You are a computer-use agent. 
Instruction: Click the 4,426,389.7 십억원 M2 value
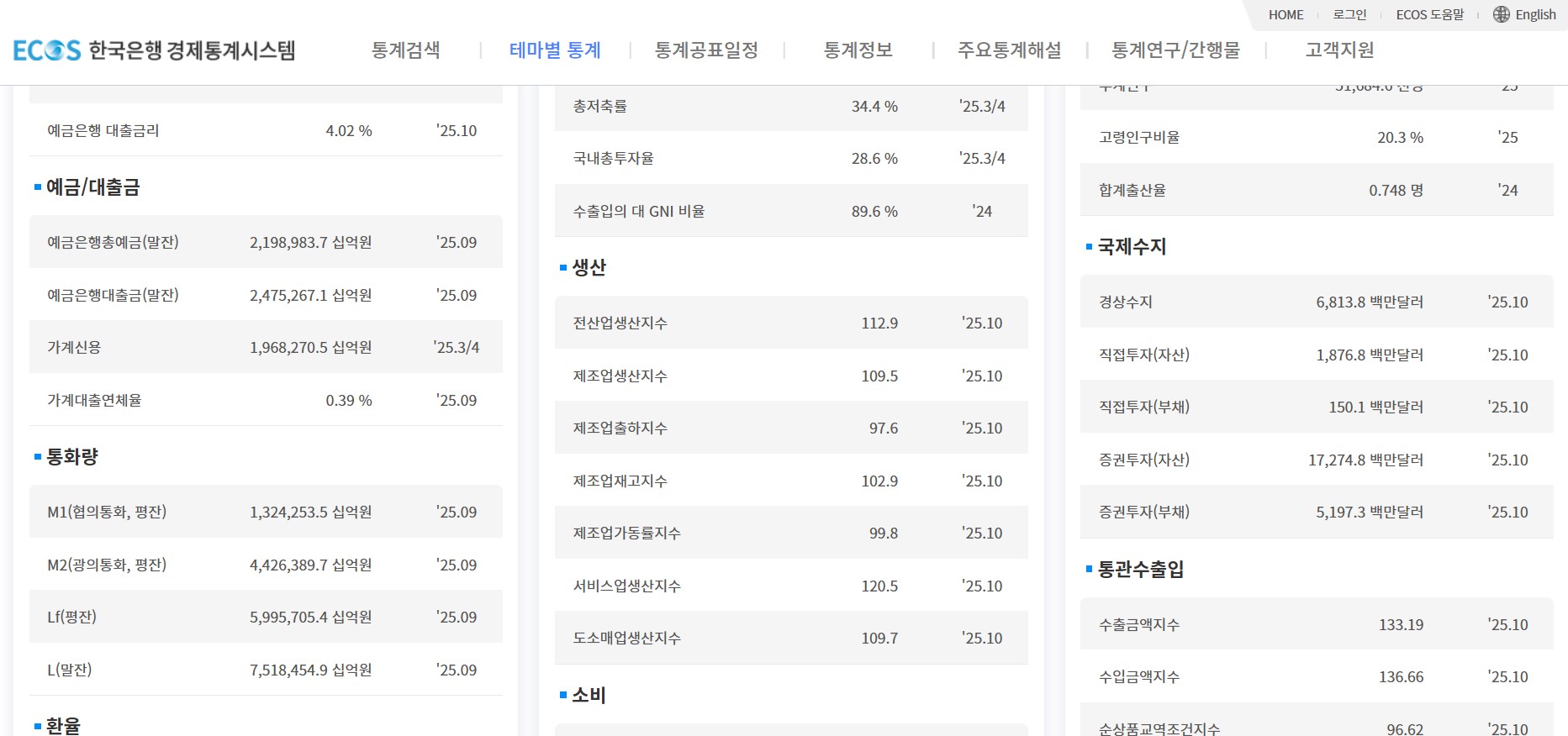[310, 565]
